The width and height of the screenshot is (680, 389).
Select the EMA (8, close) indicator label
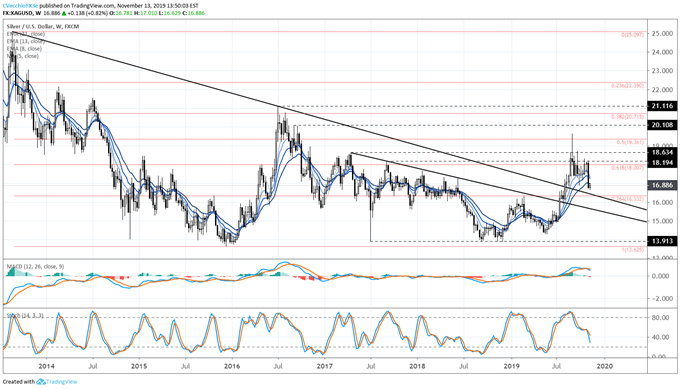(x=24, y=49)
